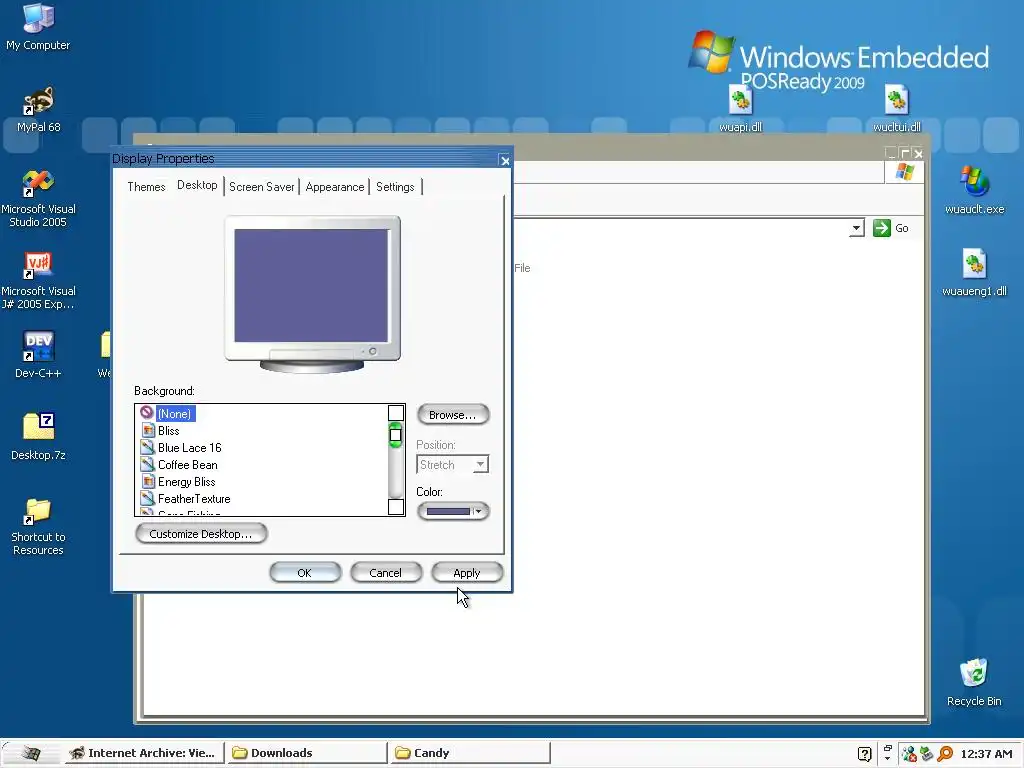
Task: Click the Start button on taskbar
Action: click(30, 753)
